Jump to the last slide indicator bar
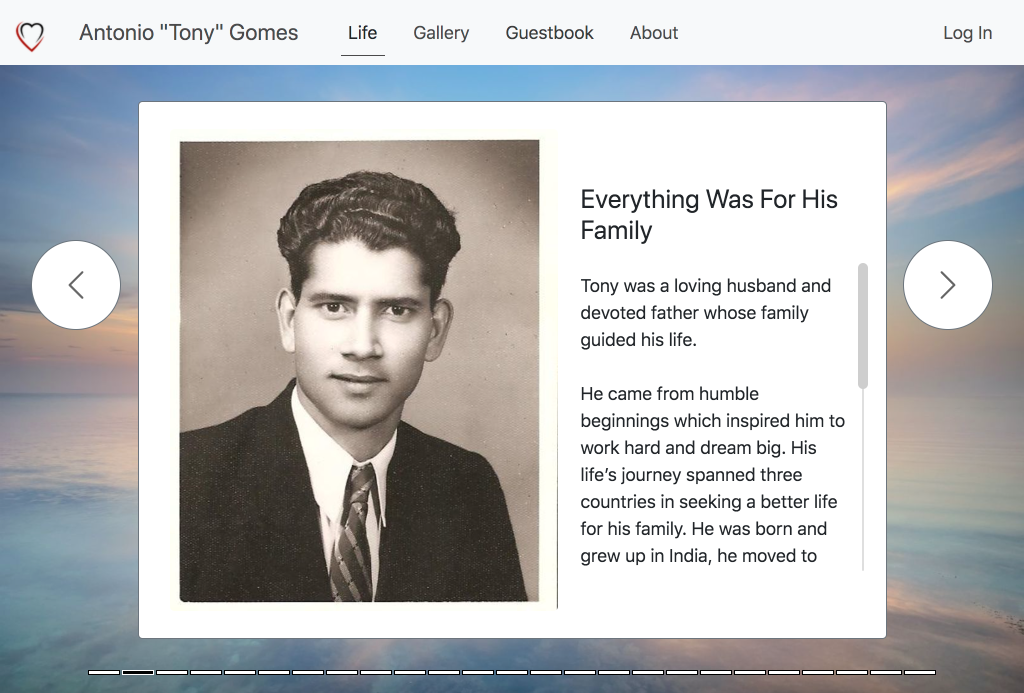1024x693 pixels. 920,672
